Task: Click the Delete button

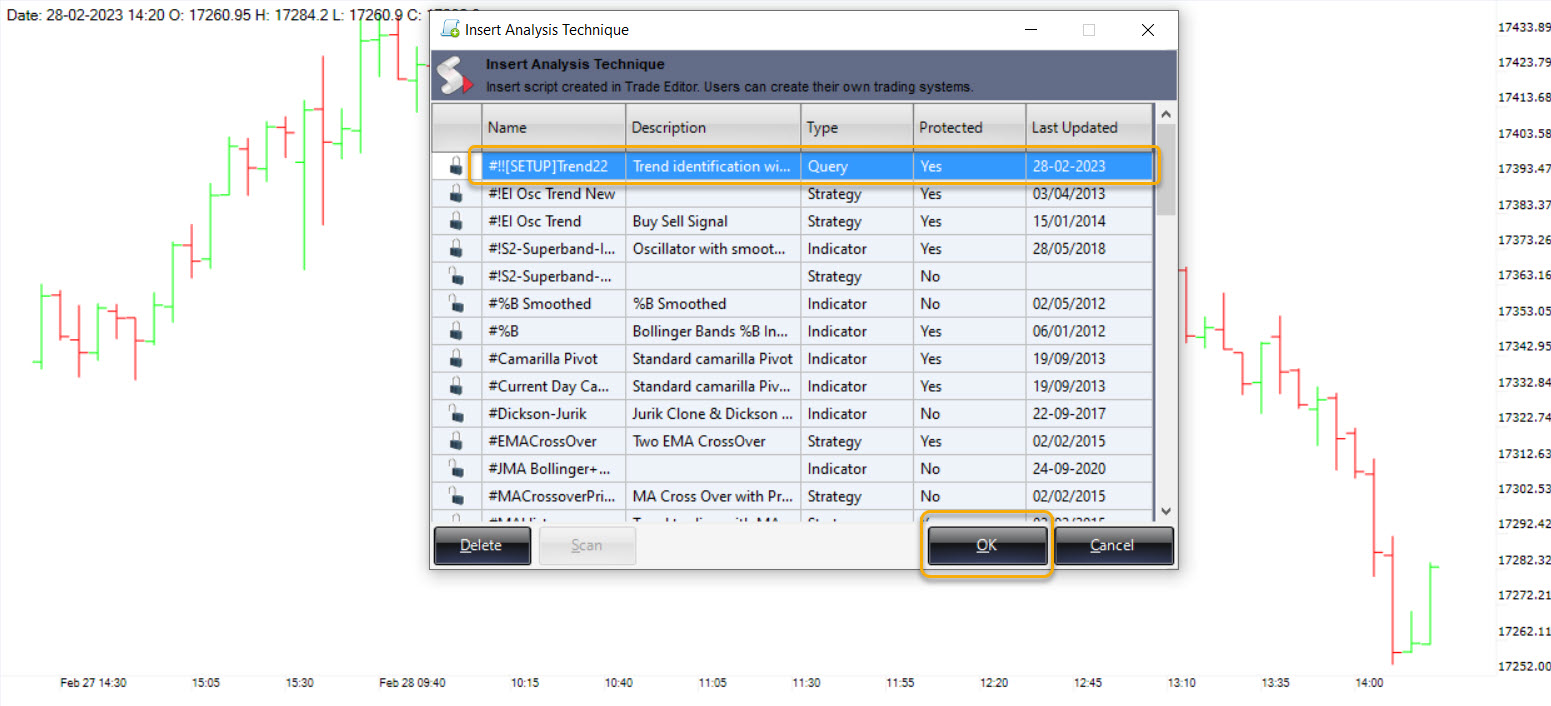Action: 481,545
